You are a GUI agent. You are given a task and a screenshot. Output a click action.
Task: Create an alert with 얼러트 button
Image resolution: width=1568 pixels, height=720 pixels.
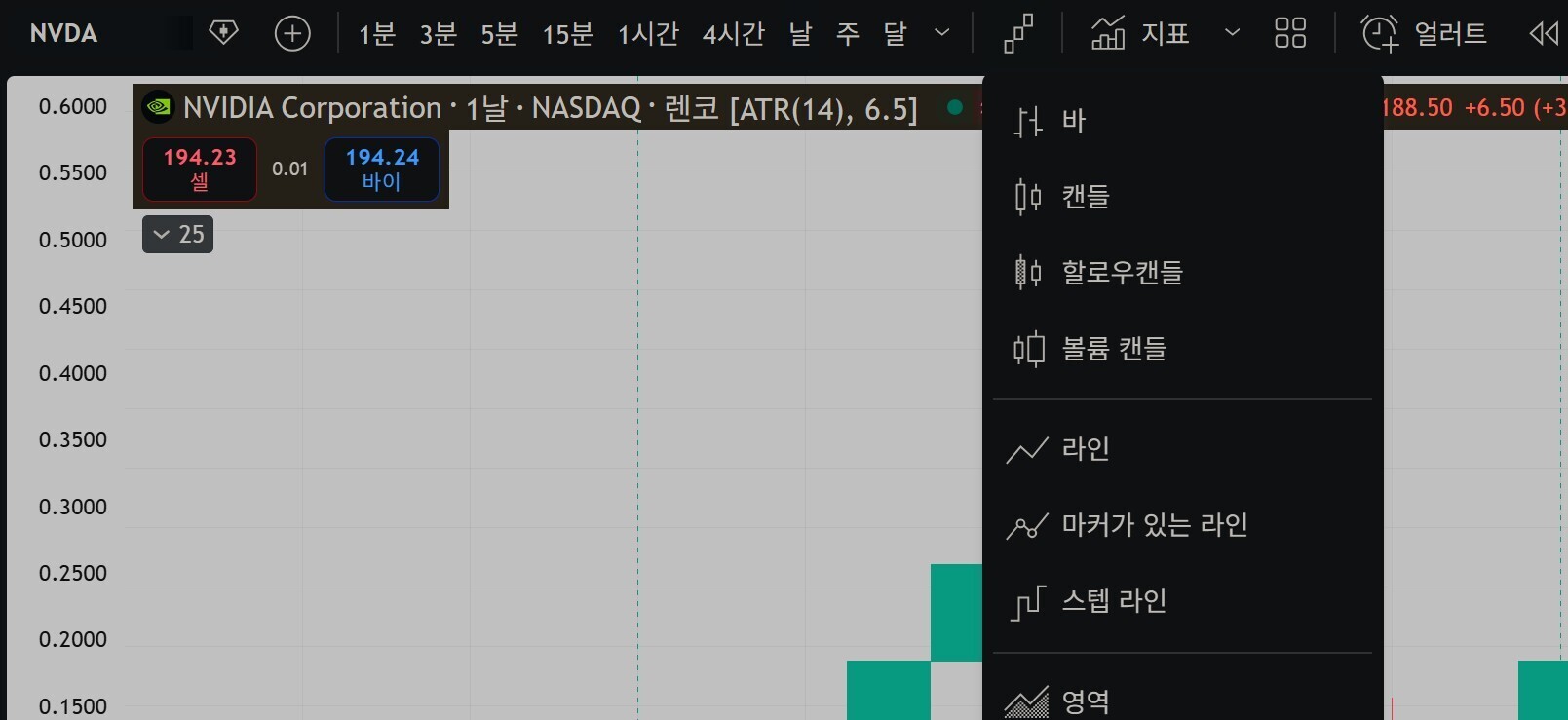(1424, 33)
